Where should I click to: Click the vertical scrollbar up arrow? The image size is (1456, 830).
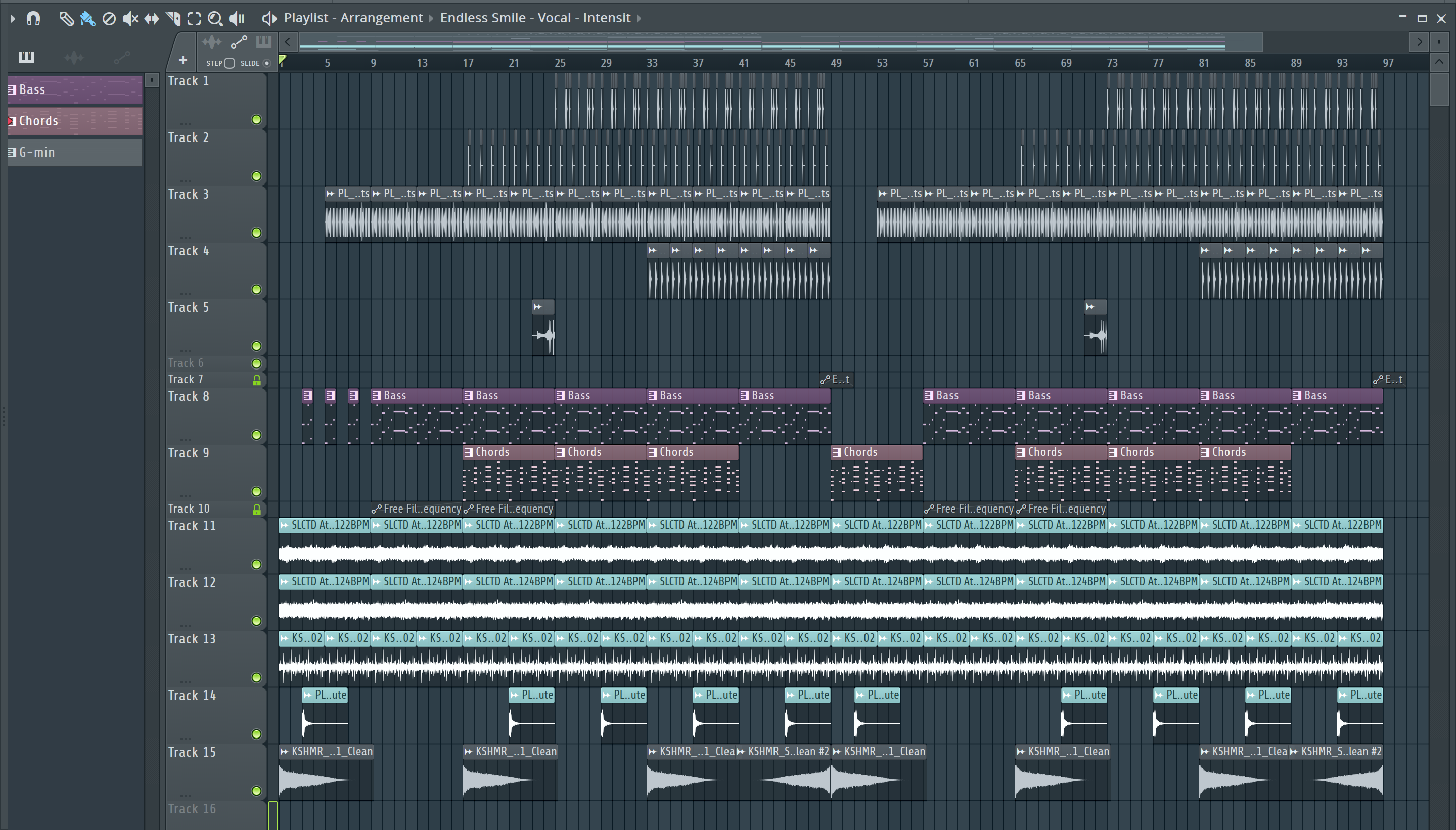1439,62
